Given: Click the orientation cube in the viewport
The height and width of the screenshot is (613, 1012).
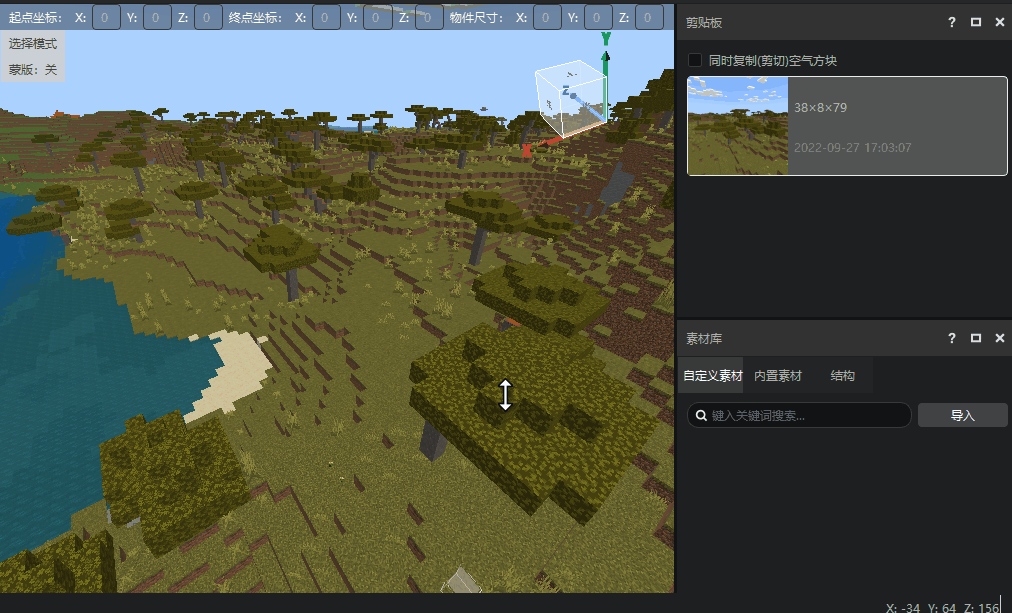Looking at the screenshot, I should (571, 98).
